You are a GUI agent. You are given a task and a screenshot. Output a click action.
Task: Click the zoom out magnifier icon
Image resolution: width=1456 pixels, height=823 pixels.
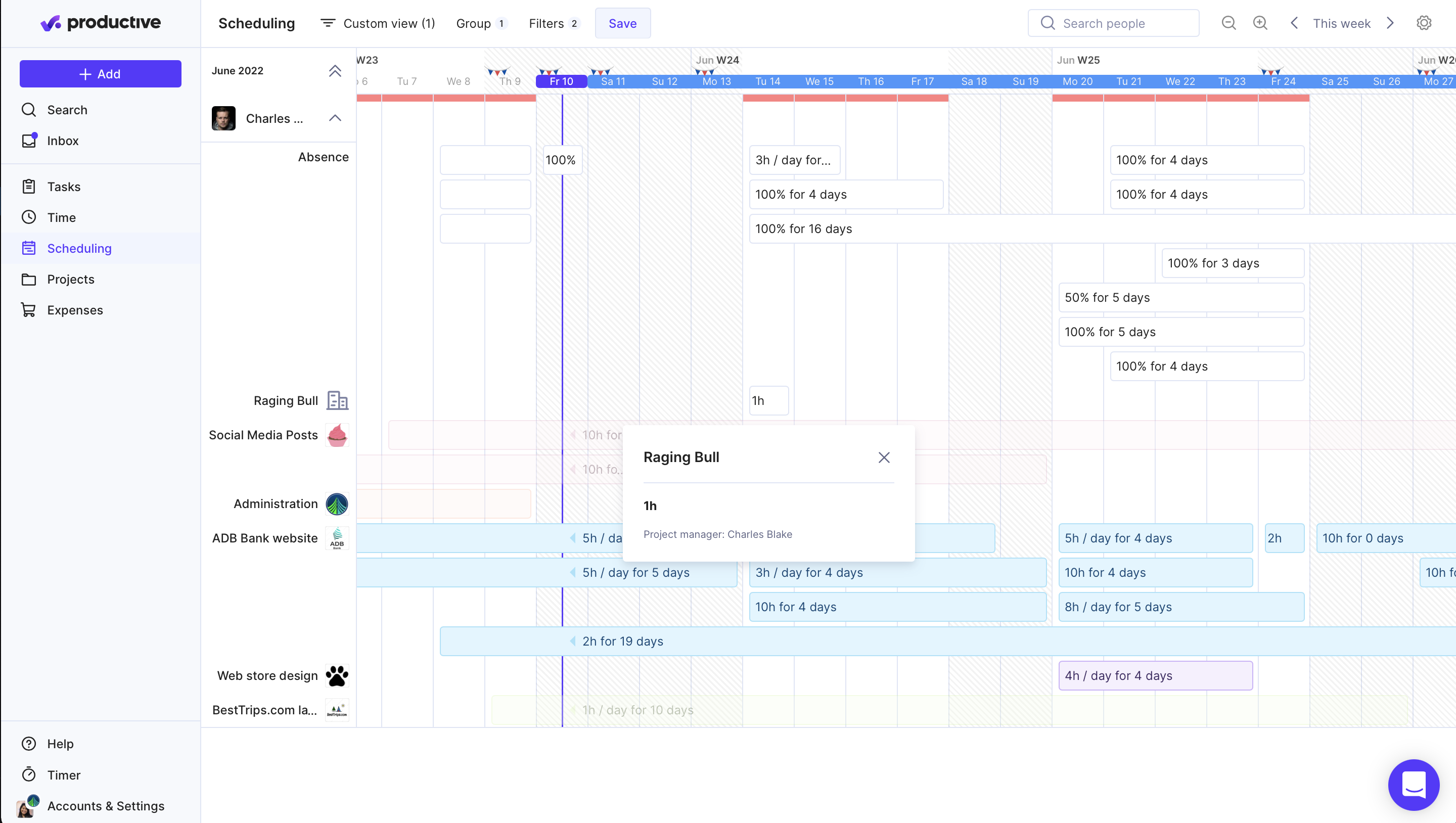point(1229,23)
